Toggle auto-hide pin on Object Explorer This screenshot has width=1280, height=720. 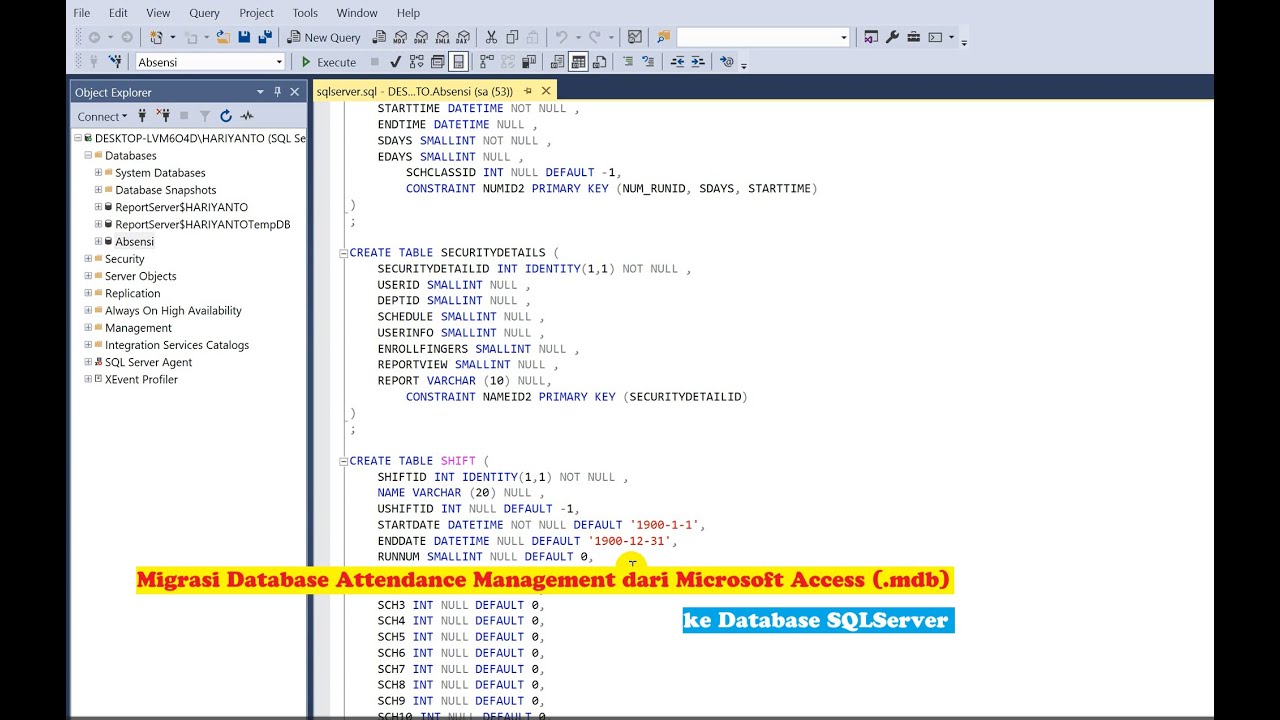click(277, 92)
